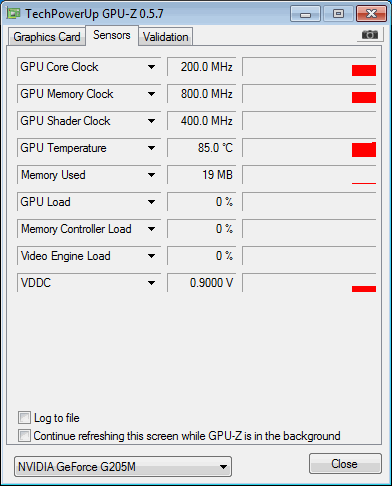Switch to the Graphics Card tab

(47, 37)
